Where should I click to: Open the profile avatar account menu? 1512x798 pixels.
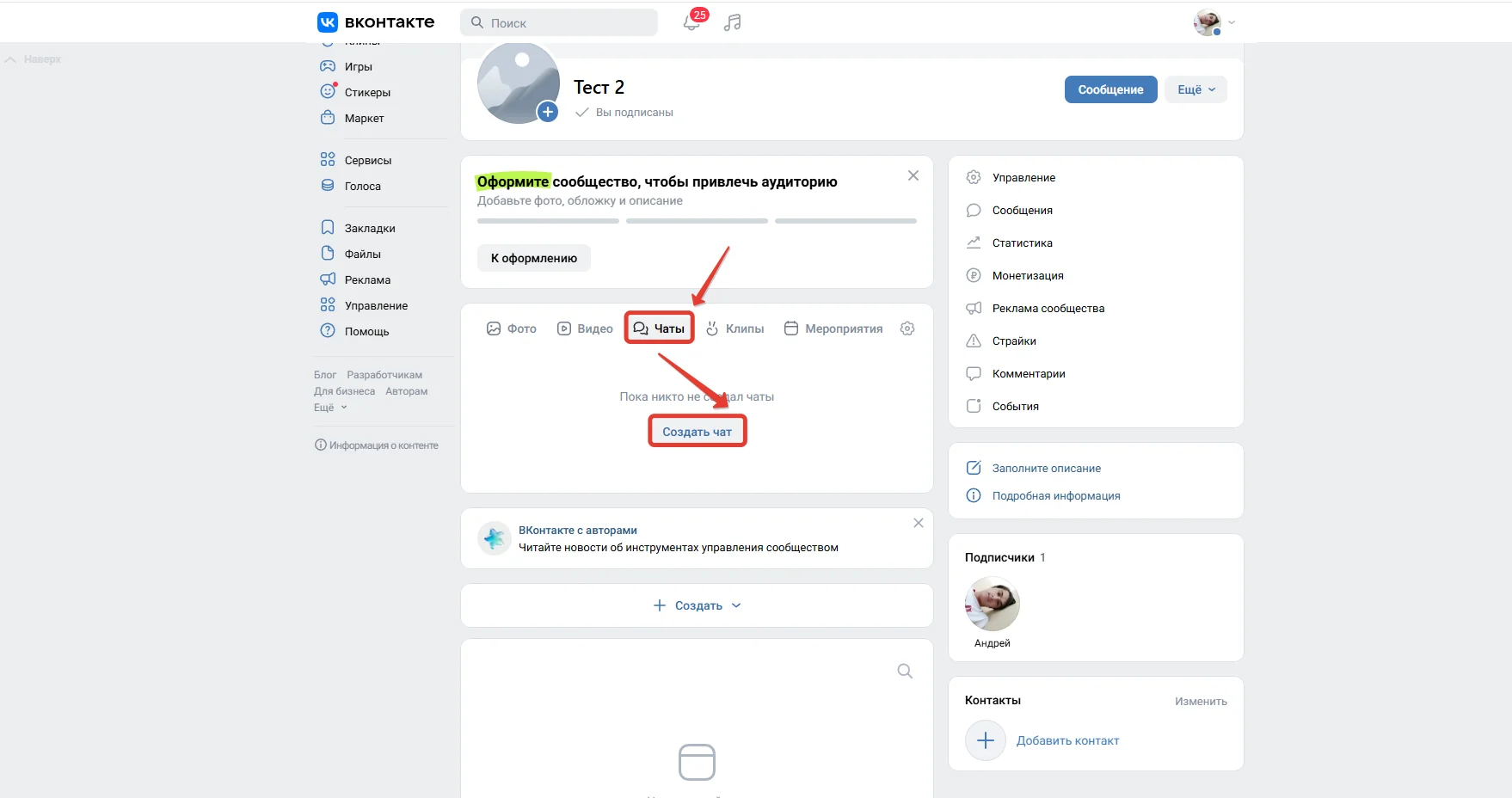pos(1214,22)
